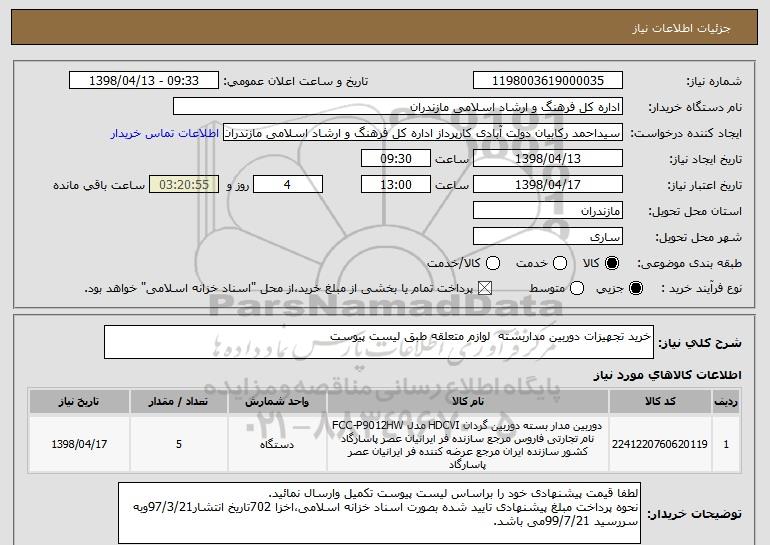Select the خدمت radio button
This screenshot has height=545, width=770.
560,264
